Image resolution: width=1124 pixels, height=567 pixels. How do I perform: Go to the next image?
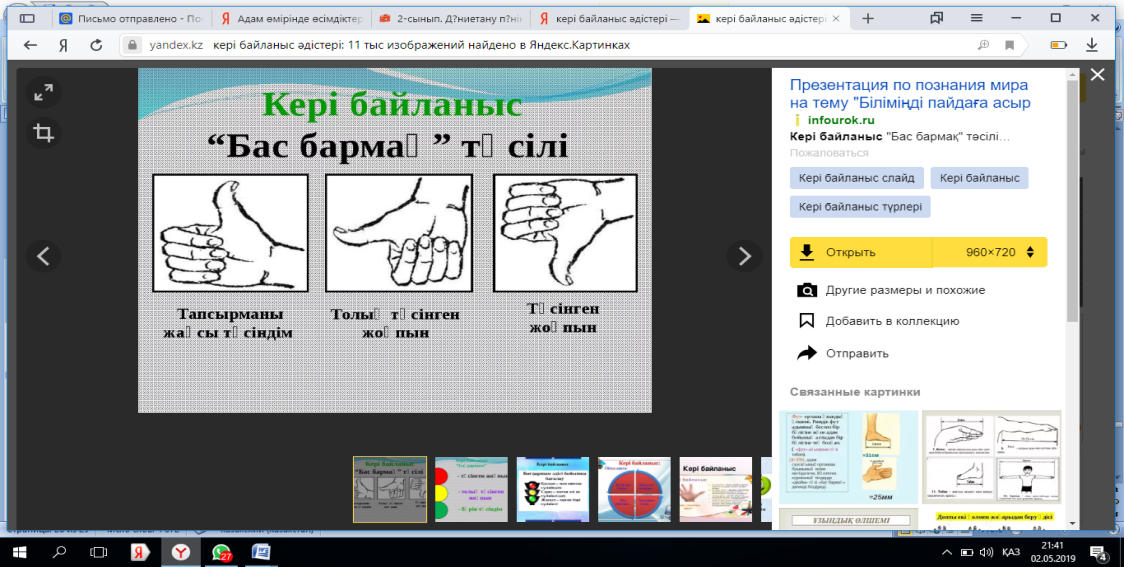(744, 256)
